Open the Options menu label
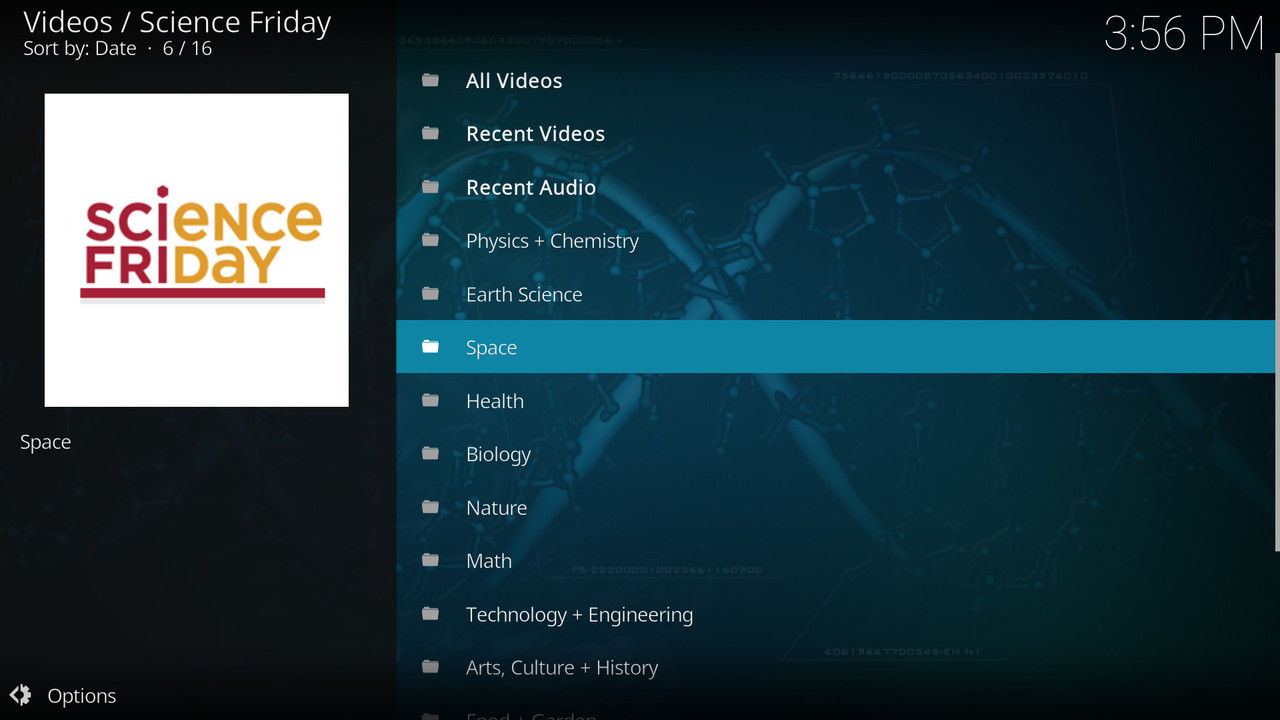 point(82,696)
